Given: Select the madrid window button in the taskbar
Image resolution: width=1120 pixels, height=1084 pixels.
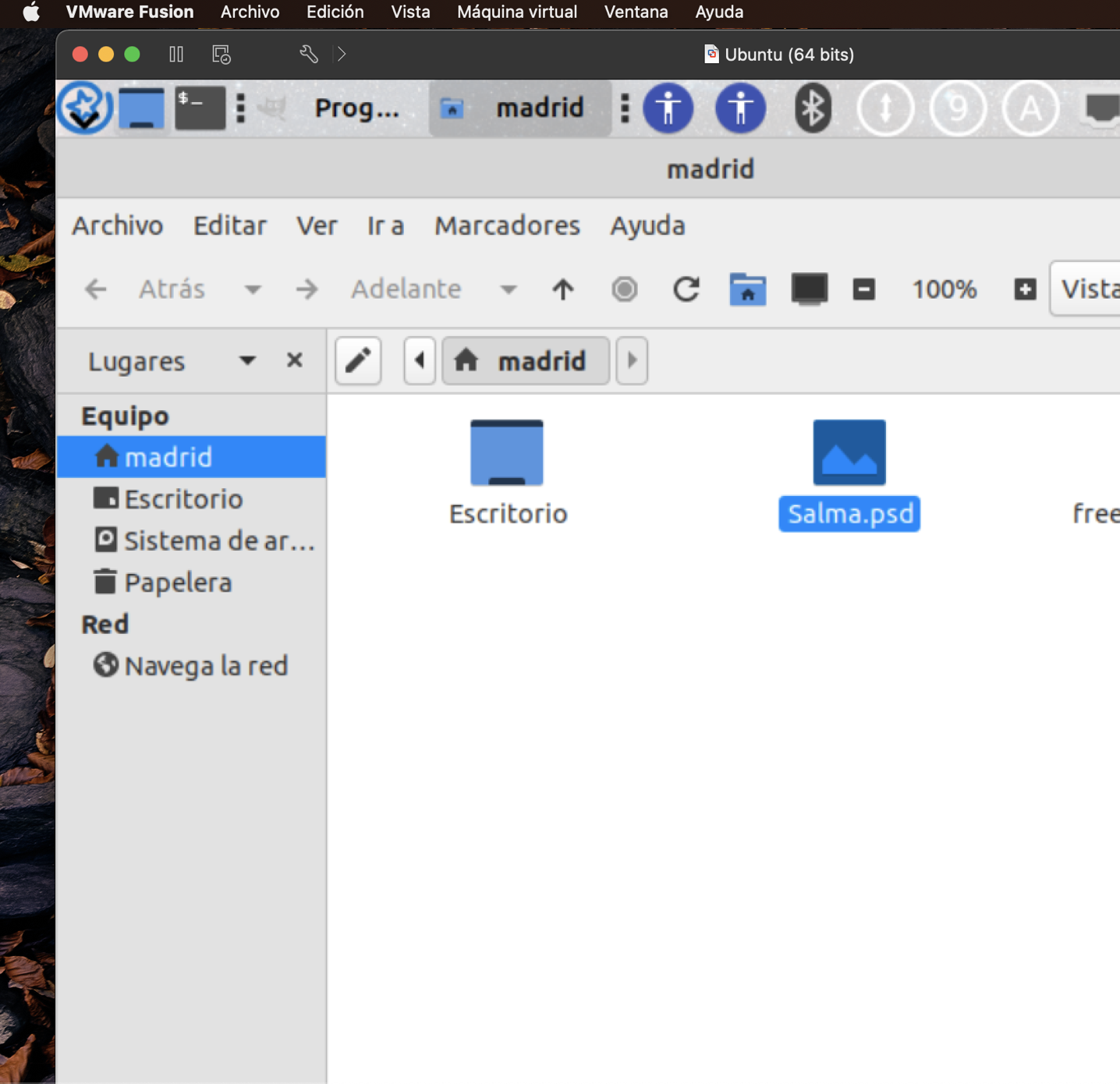Looking at the screenshot, I should [520, 108].
